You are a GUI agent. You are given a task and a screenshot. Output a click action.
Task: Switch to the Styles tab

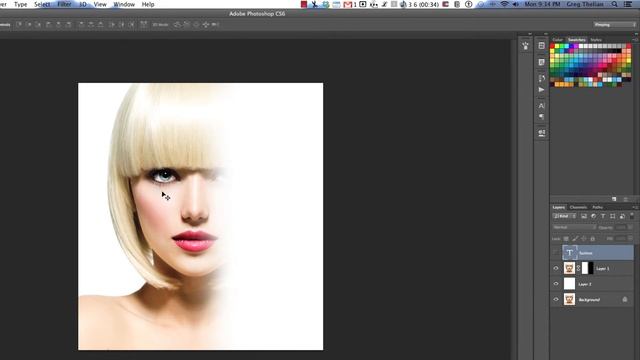point(596,40)
